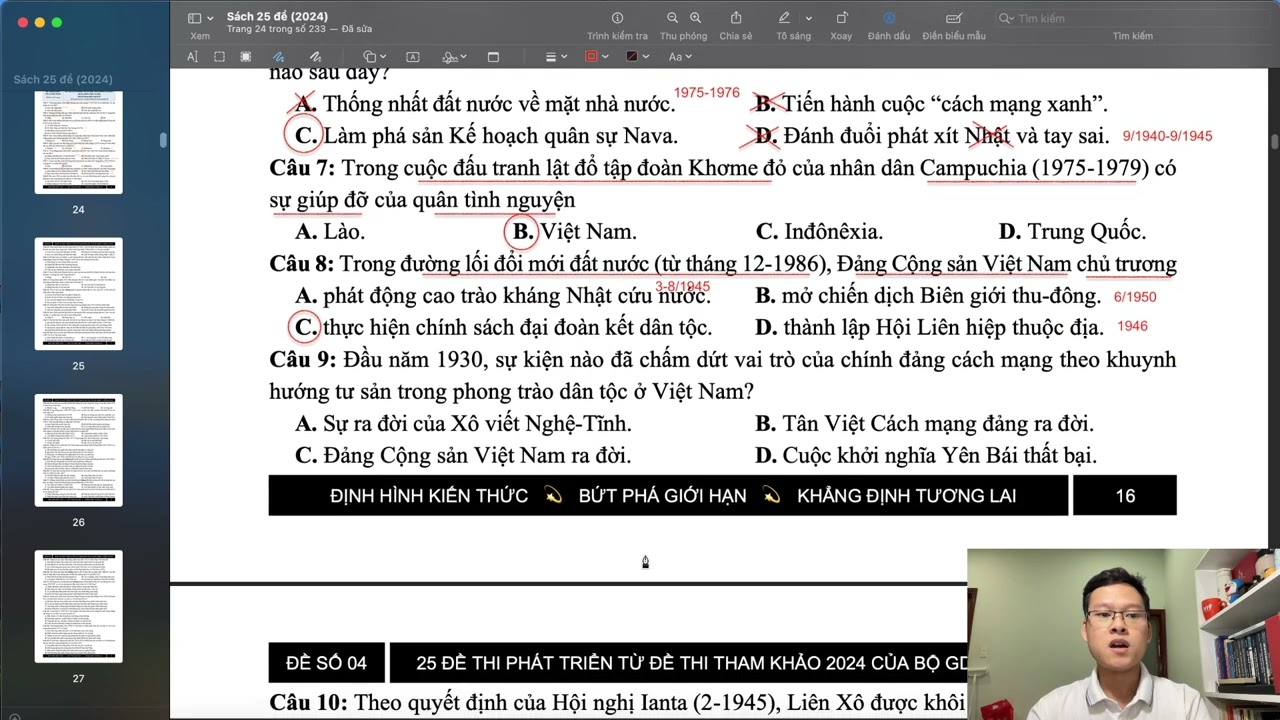
Task: Click the page number "16" footer box
Action: [x=1125, y=496]
